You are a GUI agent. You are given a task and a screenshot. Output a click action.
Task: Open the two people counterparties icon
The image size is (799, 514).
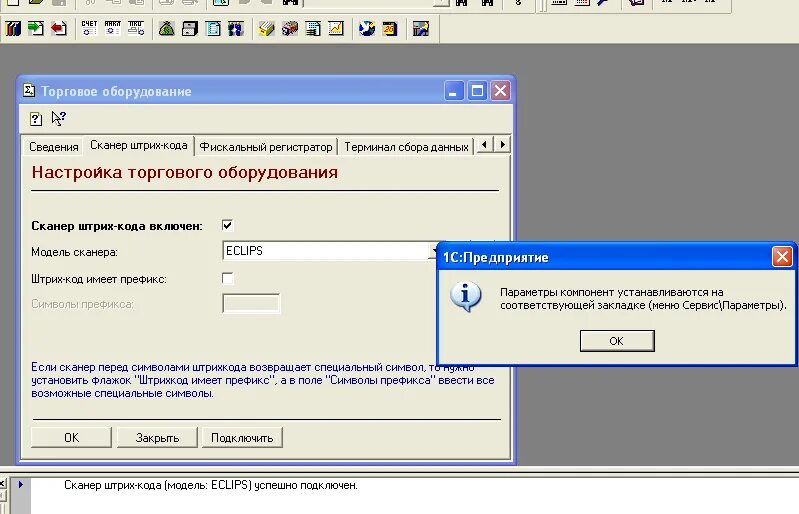(236, 29)
